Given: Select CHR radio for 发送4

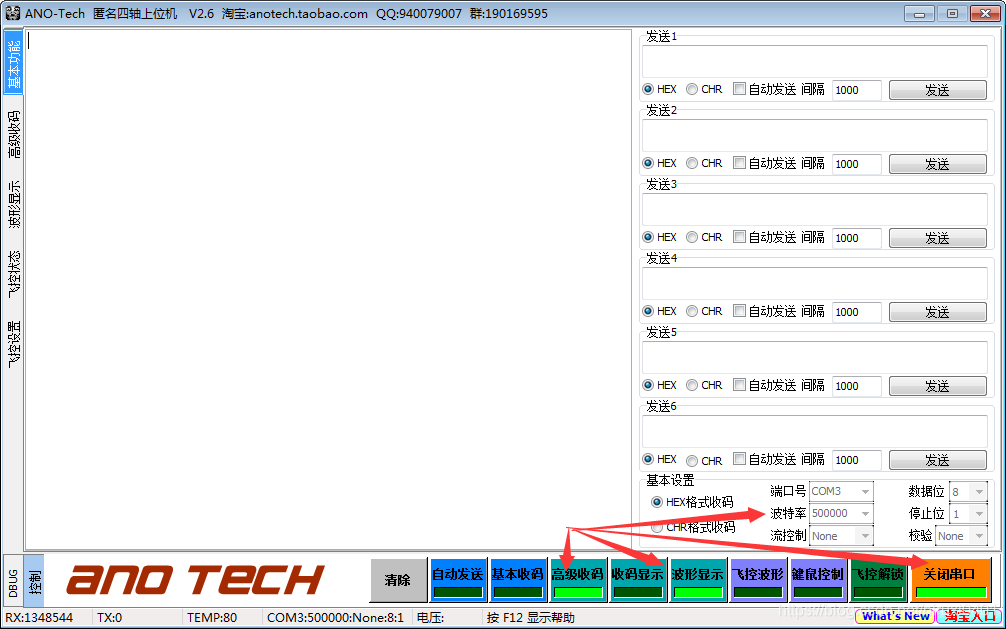Looking at the screenshot, I should [692, 311].
